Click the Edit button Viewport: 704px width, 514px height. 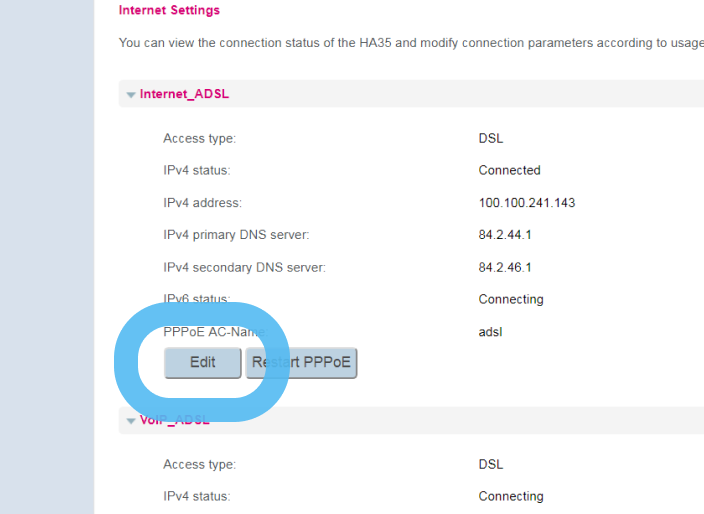click(203, 362)
